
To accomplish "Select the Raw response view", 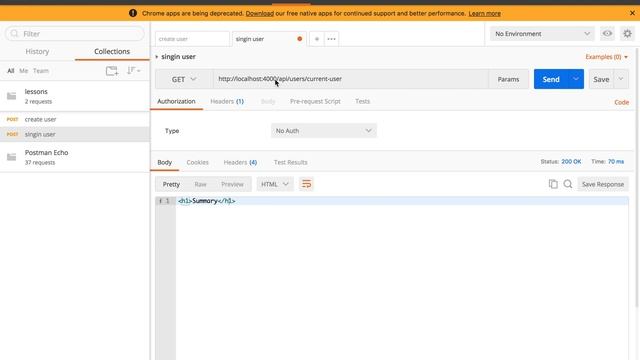I will coord(200,184).
